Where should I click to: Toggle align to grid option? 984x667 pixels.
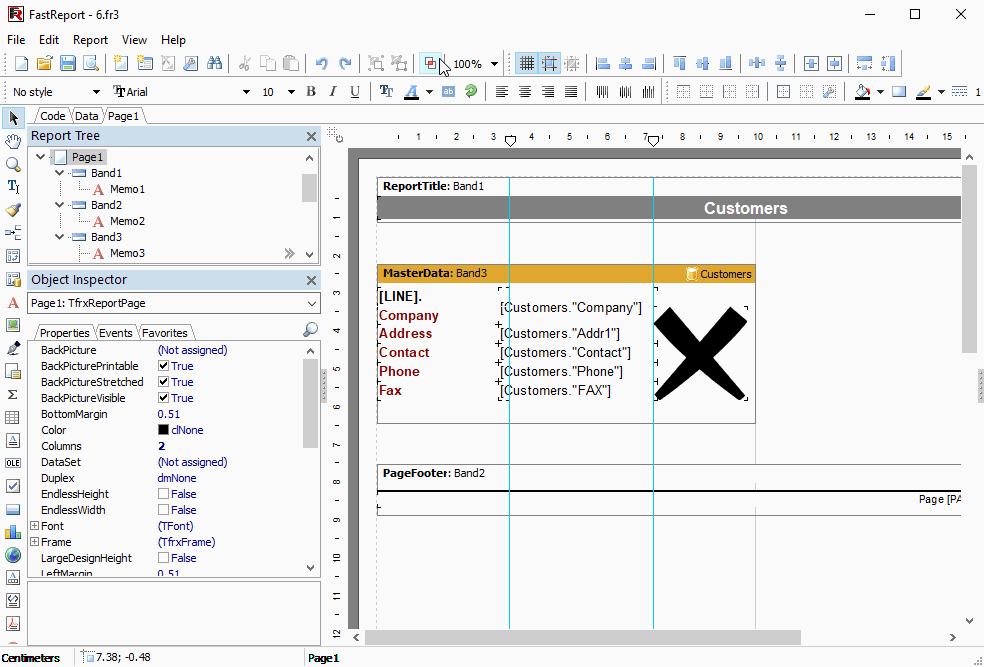tap(550, 63)
